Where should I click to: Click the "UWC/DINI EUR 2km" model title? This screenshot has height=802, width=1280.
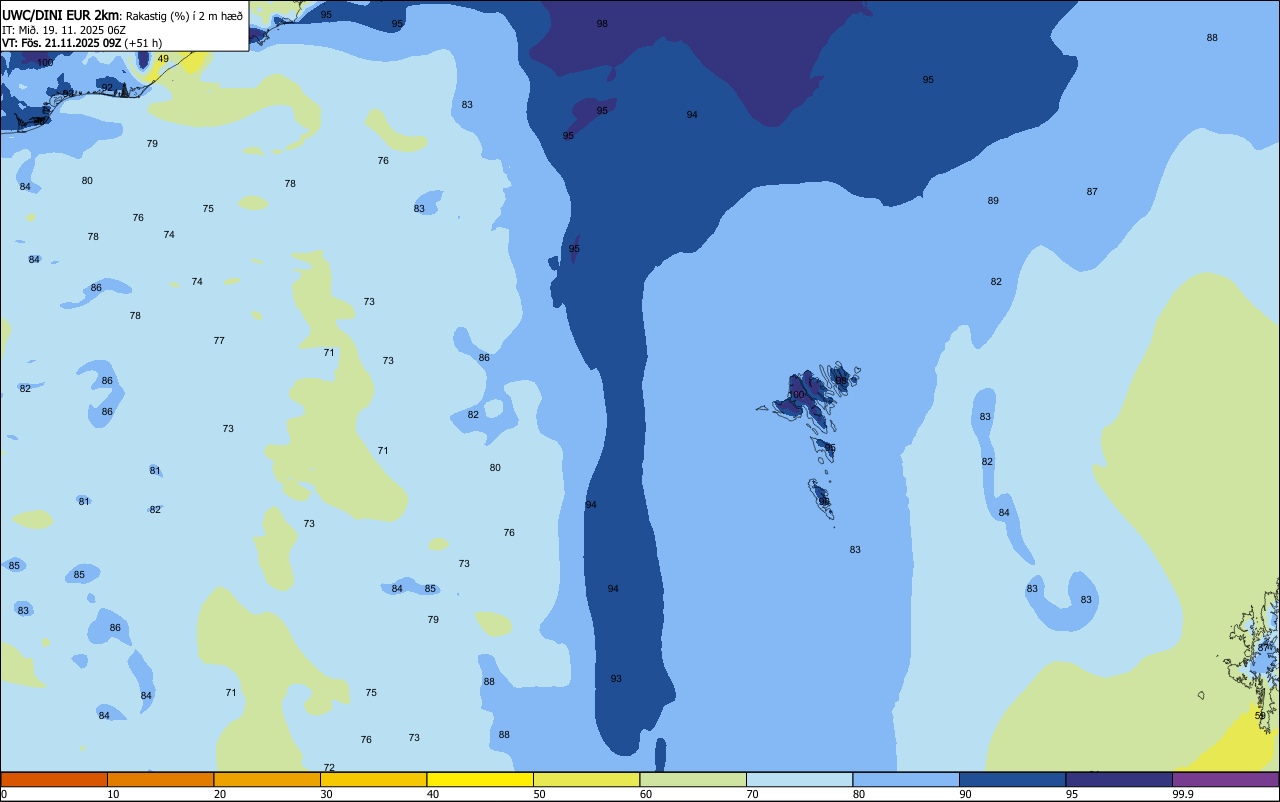[x=61, y=15]
